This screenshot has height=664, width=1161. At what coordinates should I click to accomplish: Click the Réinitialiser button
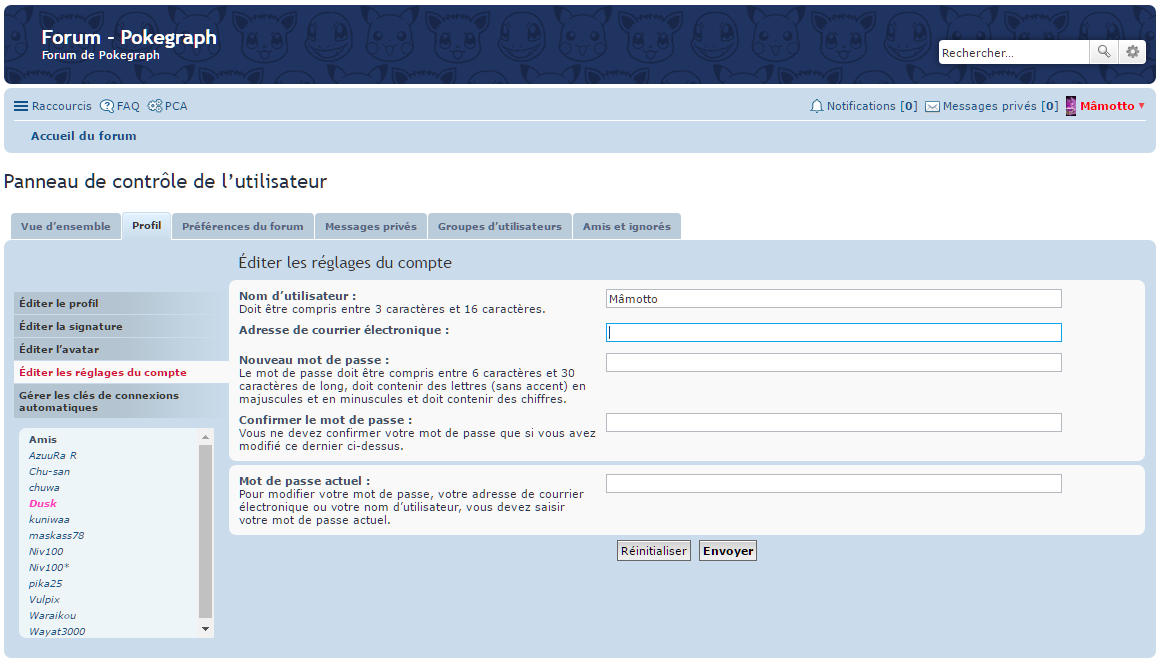click(x=654, y=551)
